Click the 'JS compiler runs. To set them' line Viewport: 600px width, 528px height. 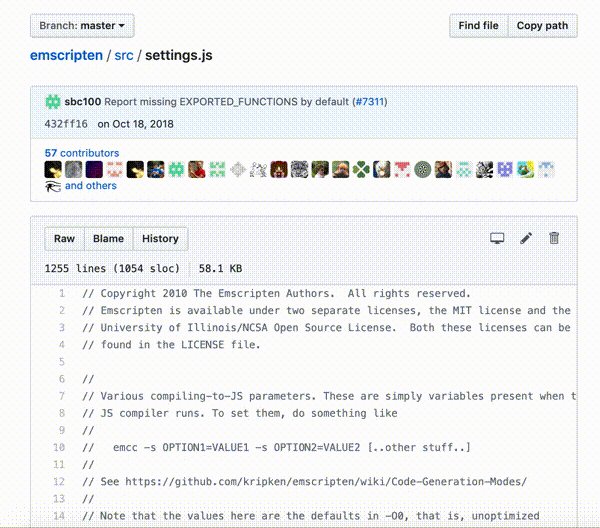click(x=240, y=413)
